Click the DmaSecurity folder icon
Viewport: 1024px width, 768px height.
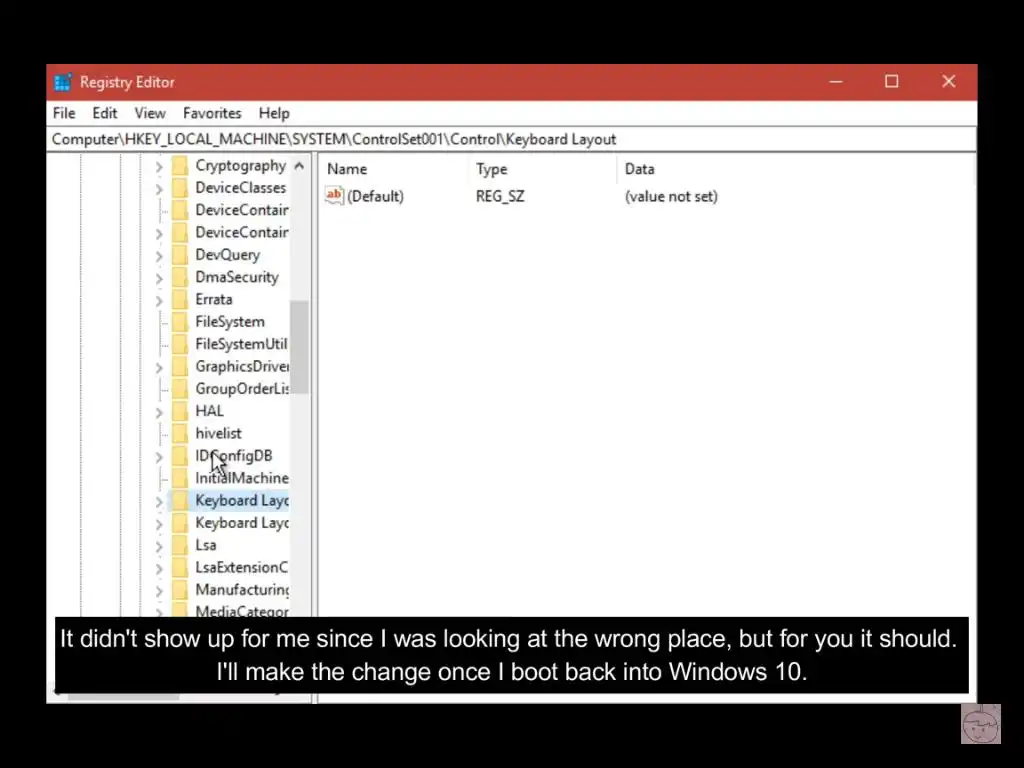pos(180,278)
